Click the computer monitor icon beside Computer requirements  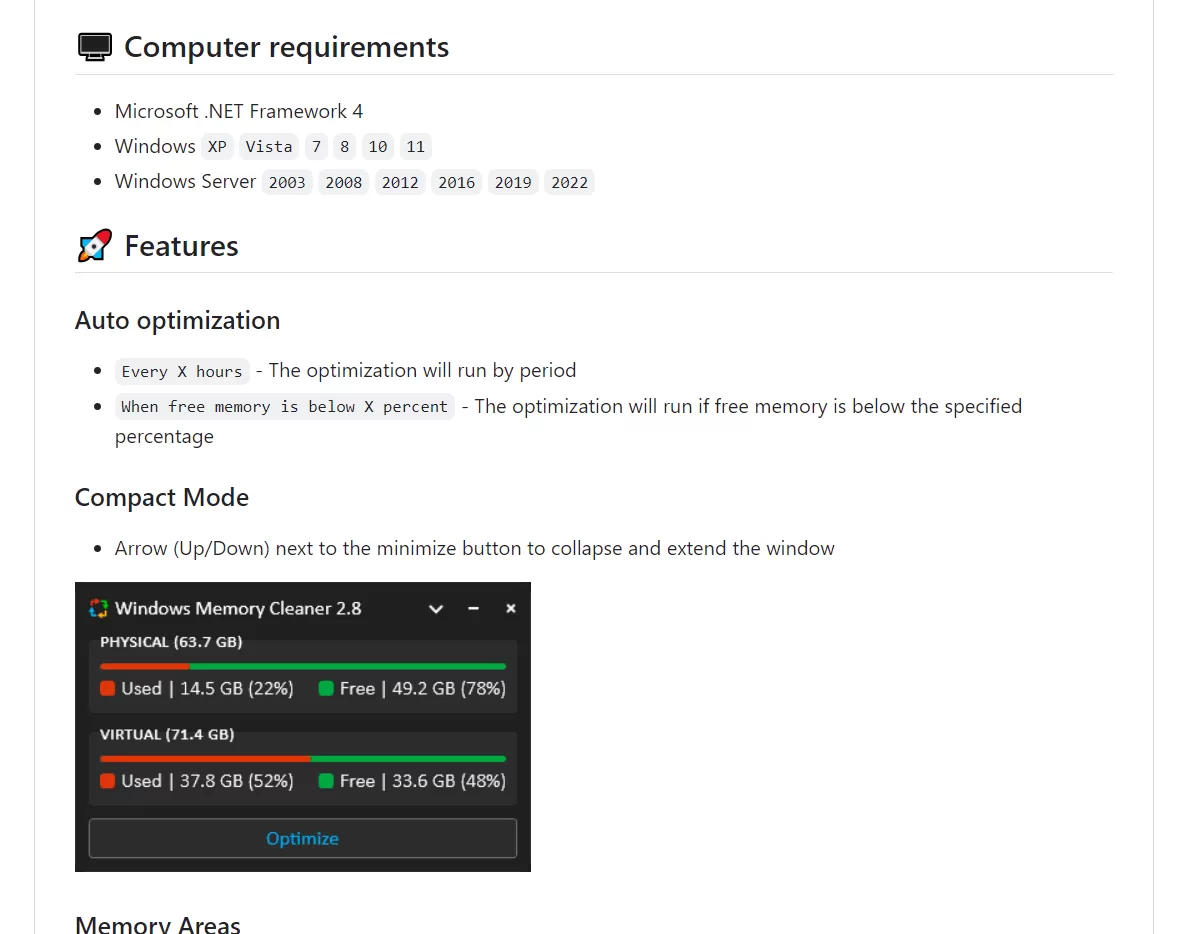[94, 46]
